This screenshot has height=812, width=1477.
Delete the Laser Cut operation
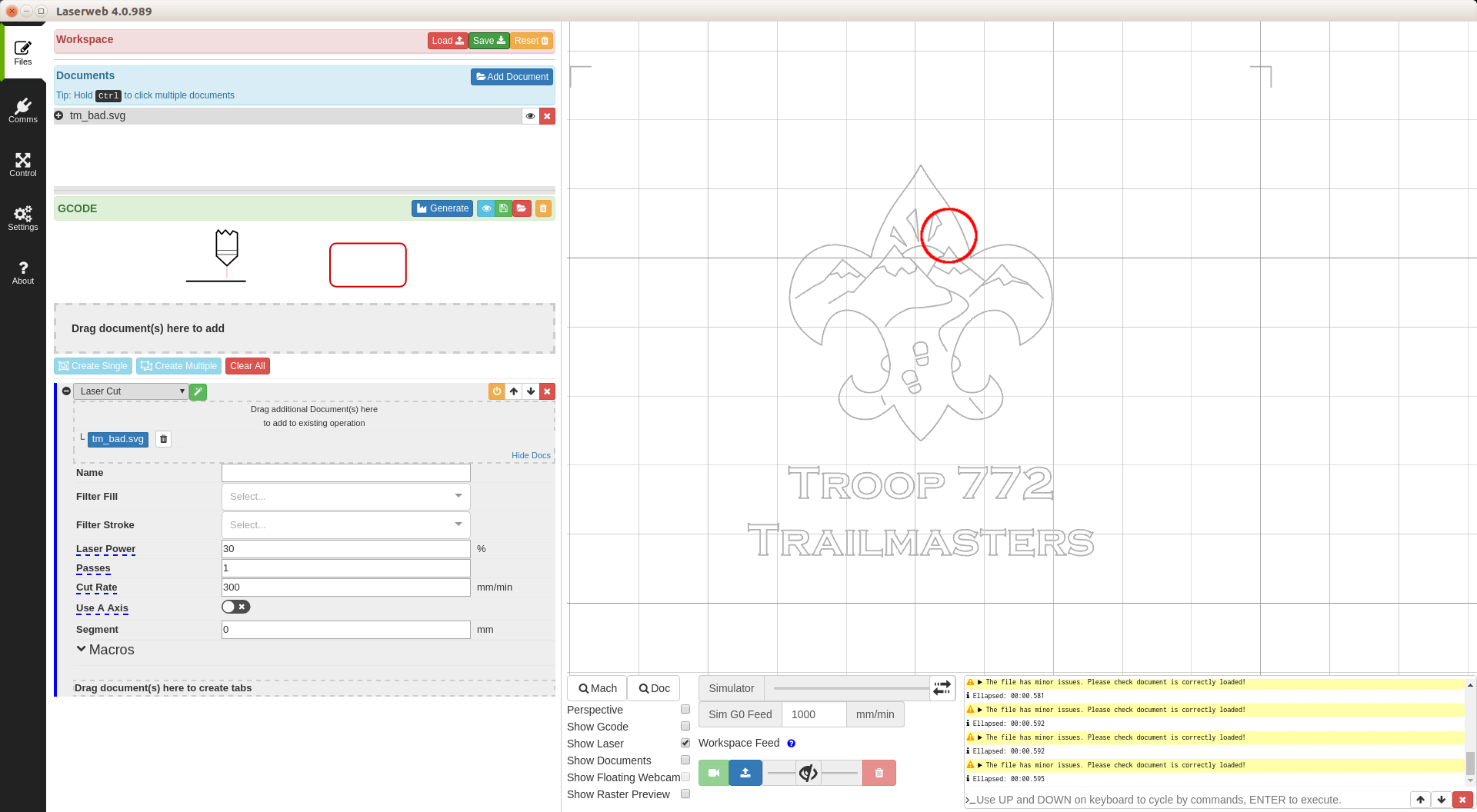[x=547, y=391]
